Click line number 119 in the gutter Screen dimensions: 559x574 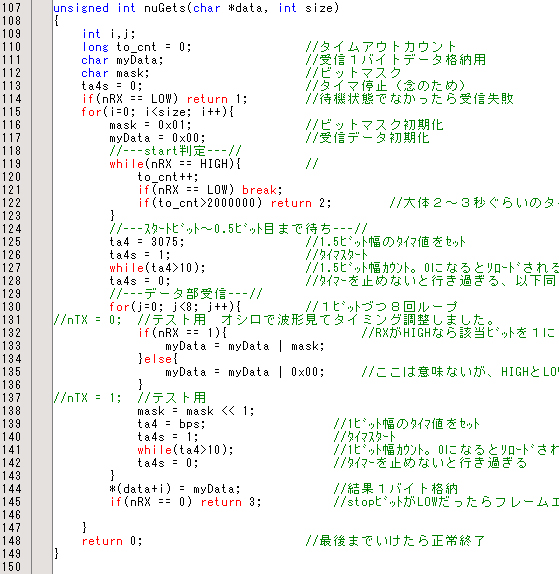pos(11,164)
